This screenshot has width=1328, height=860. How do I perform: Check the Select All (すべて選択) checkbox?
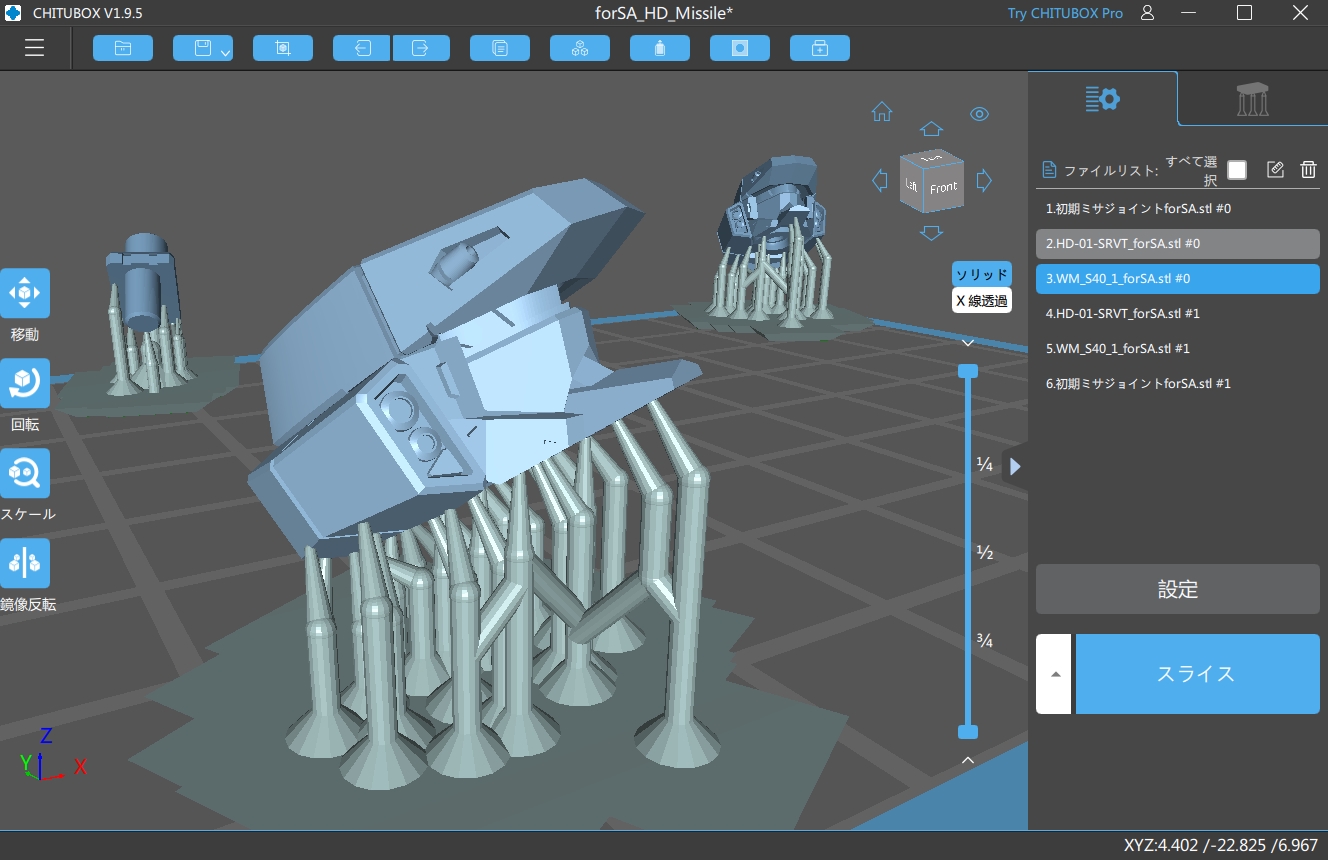coord(1237,170)
